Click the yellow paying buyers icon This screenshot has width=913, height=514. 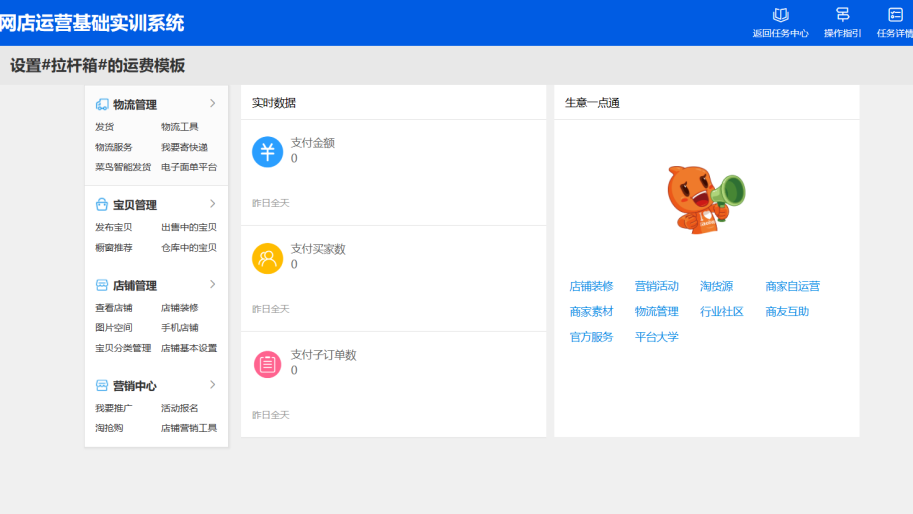(267, 258)
